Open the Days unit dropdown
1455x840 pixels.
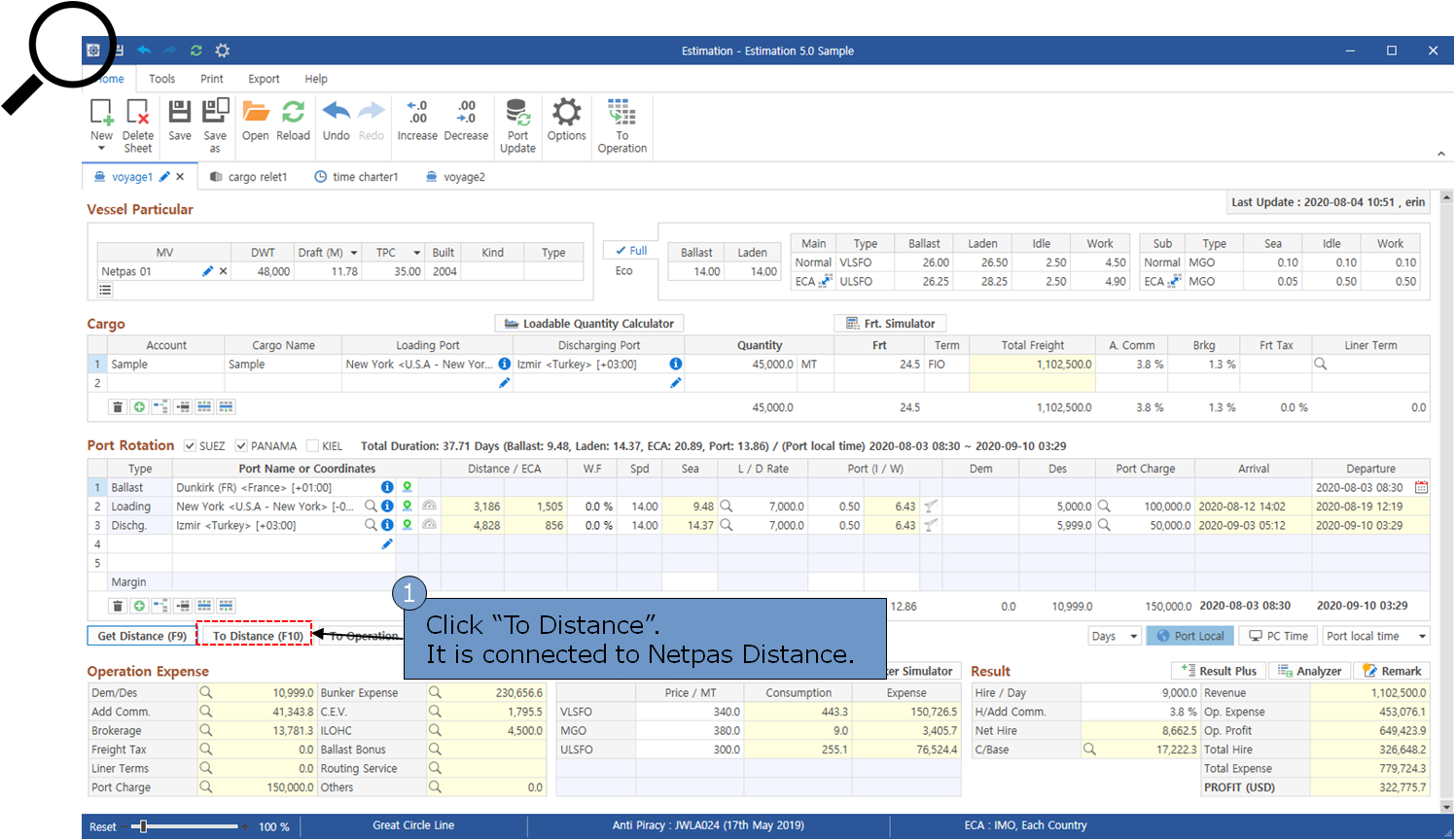[x=1133, y=636]
